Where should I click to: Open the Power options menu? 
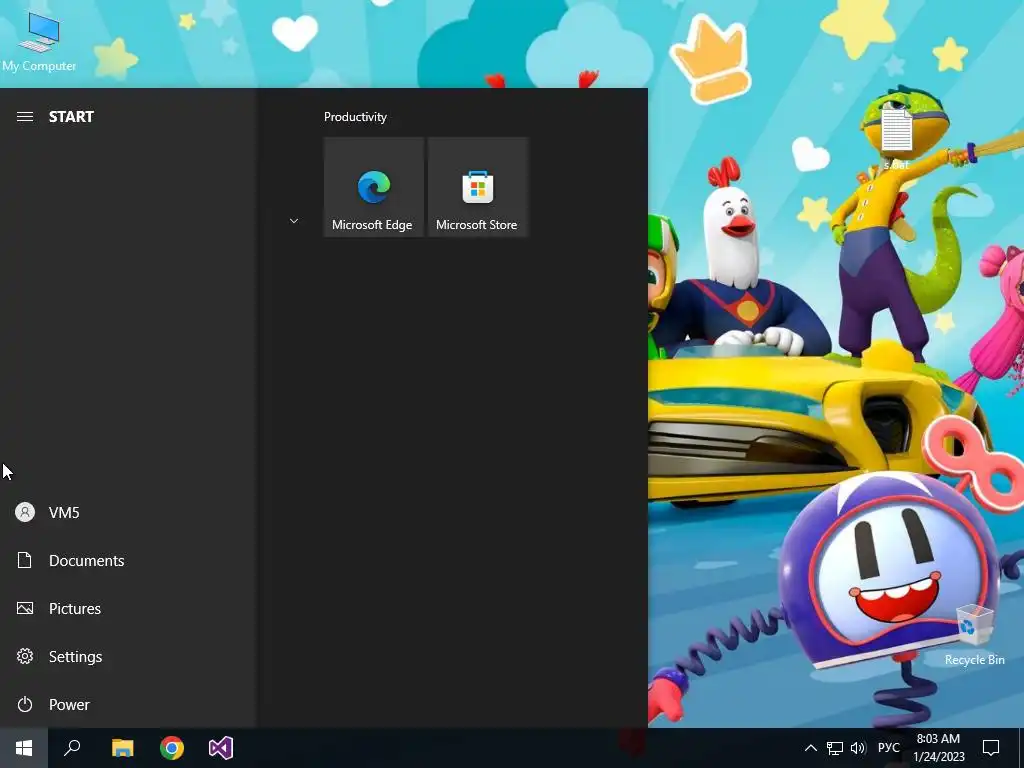[128, 705]
